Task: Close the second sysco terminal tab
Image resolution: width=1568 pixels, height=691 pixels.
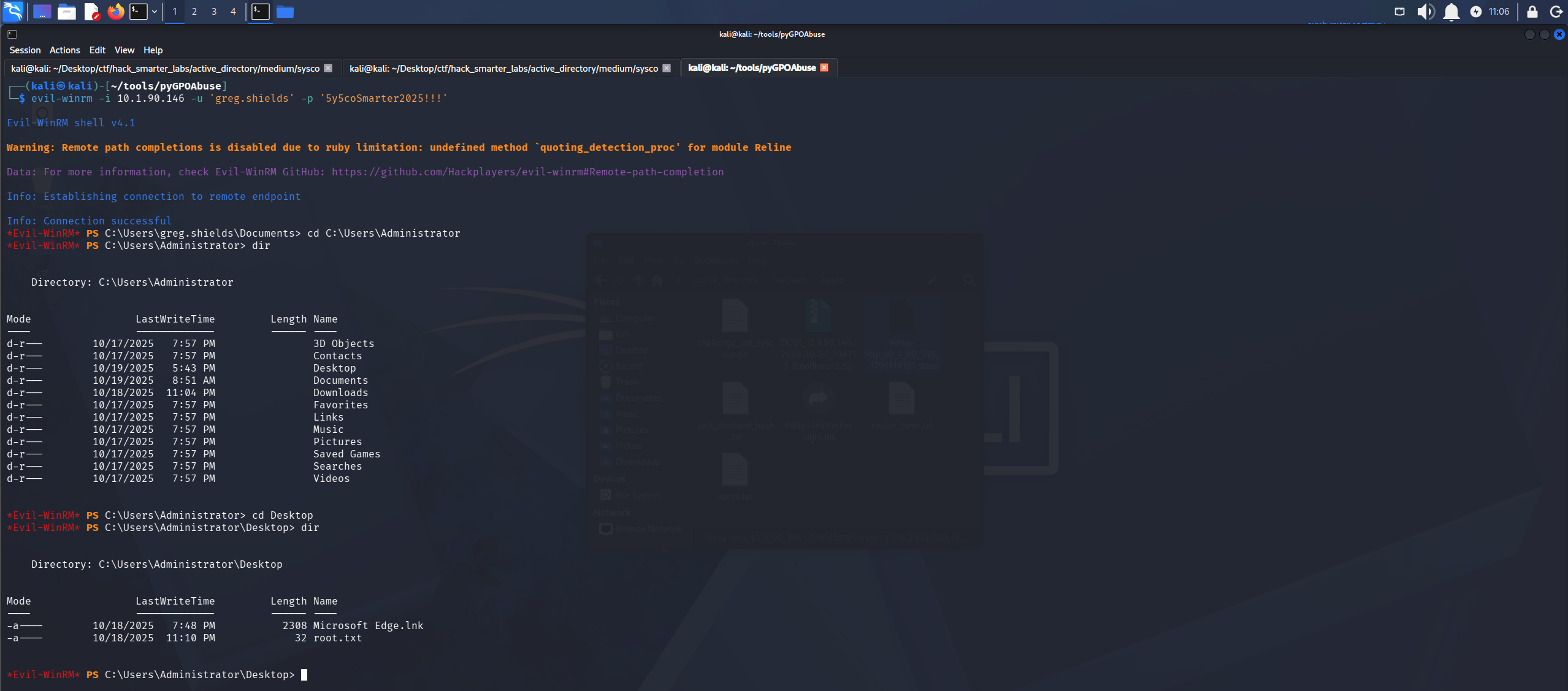Action: click(x=667, y=68)
